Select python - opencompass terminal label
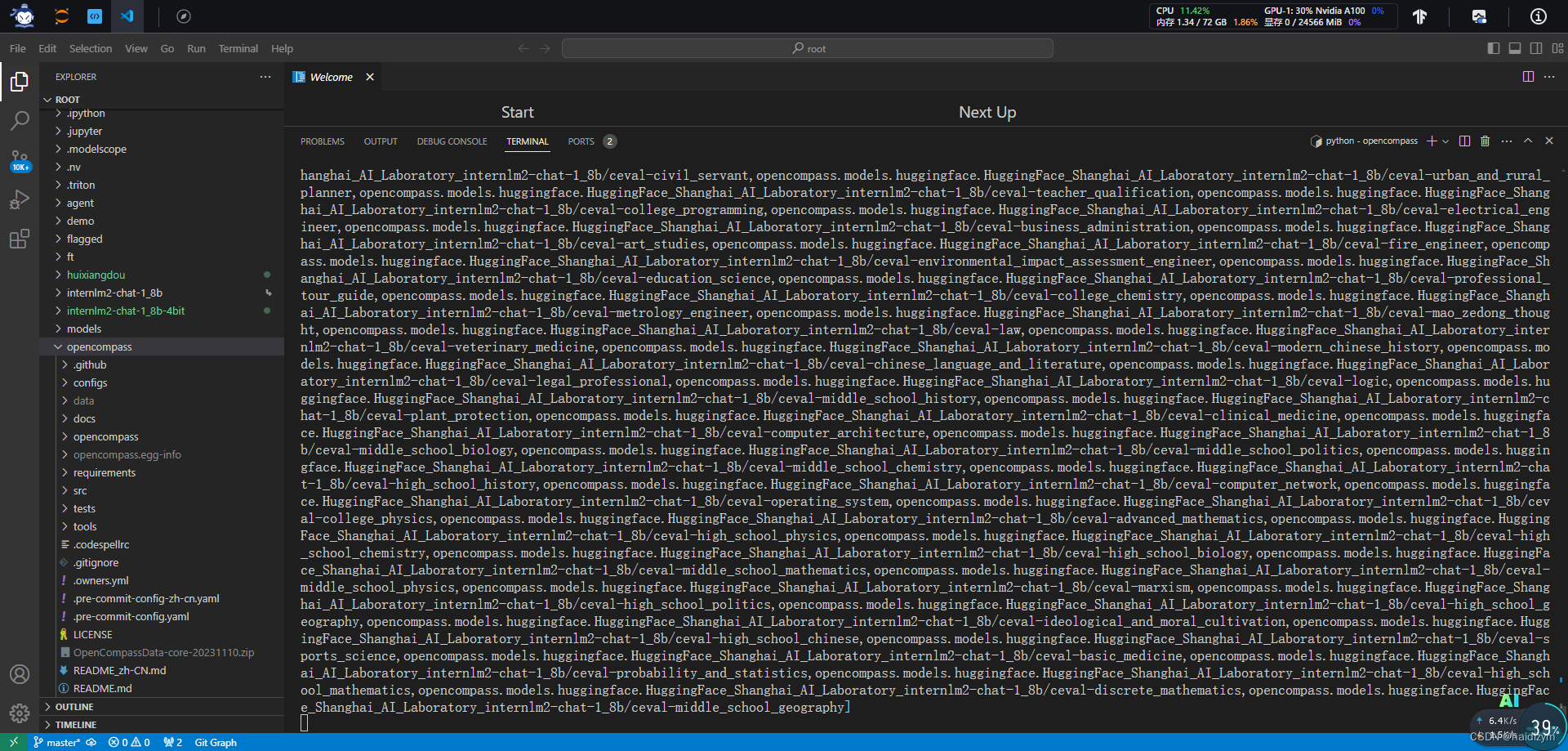The height and width of the screenshot is (751, 1568). pos(1364,141)
